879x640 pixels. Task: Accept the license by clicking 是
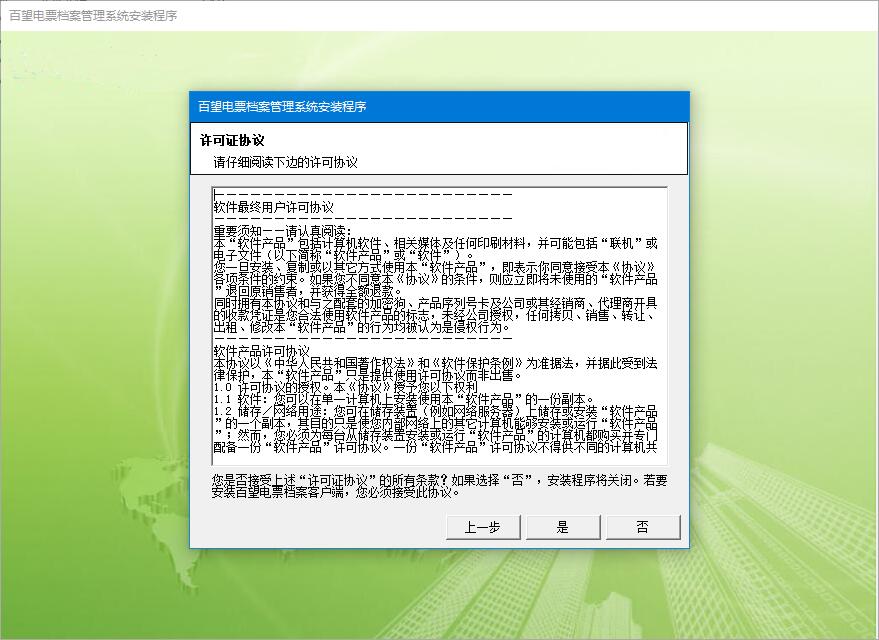(563, 527)
